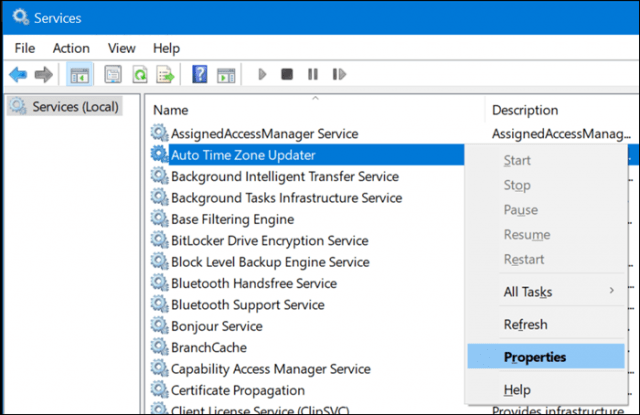Image resolution: width=640 pixels, height=415 pixels.
Task: Click the Restart Service toolbar icon
Action: [339, 74]
